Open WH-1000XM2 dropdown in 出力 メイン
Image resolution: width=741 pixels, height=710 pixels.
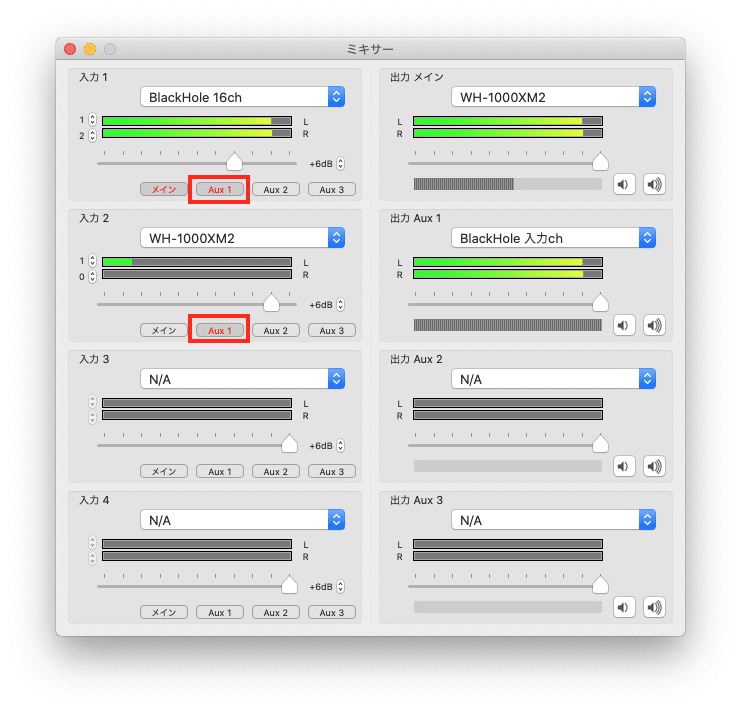point(553,97)
